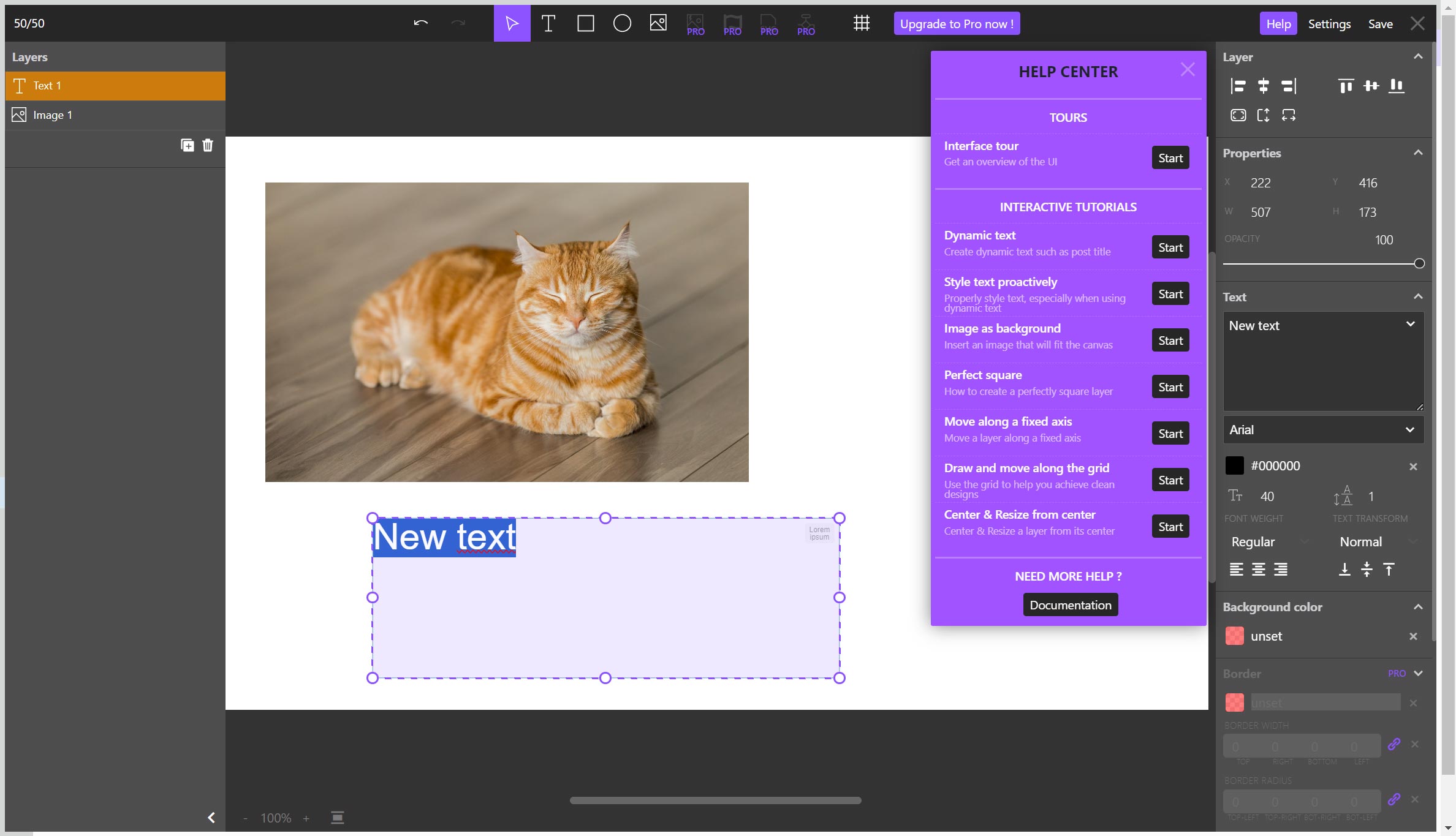
Task: Collapse the Text panel section
Action: click(1418, 296)
